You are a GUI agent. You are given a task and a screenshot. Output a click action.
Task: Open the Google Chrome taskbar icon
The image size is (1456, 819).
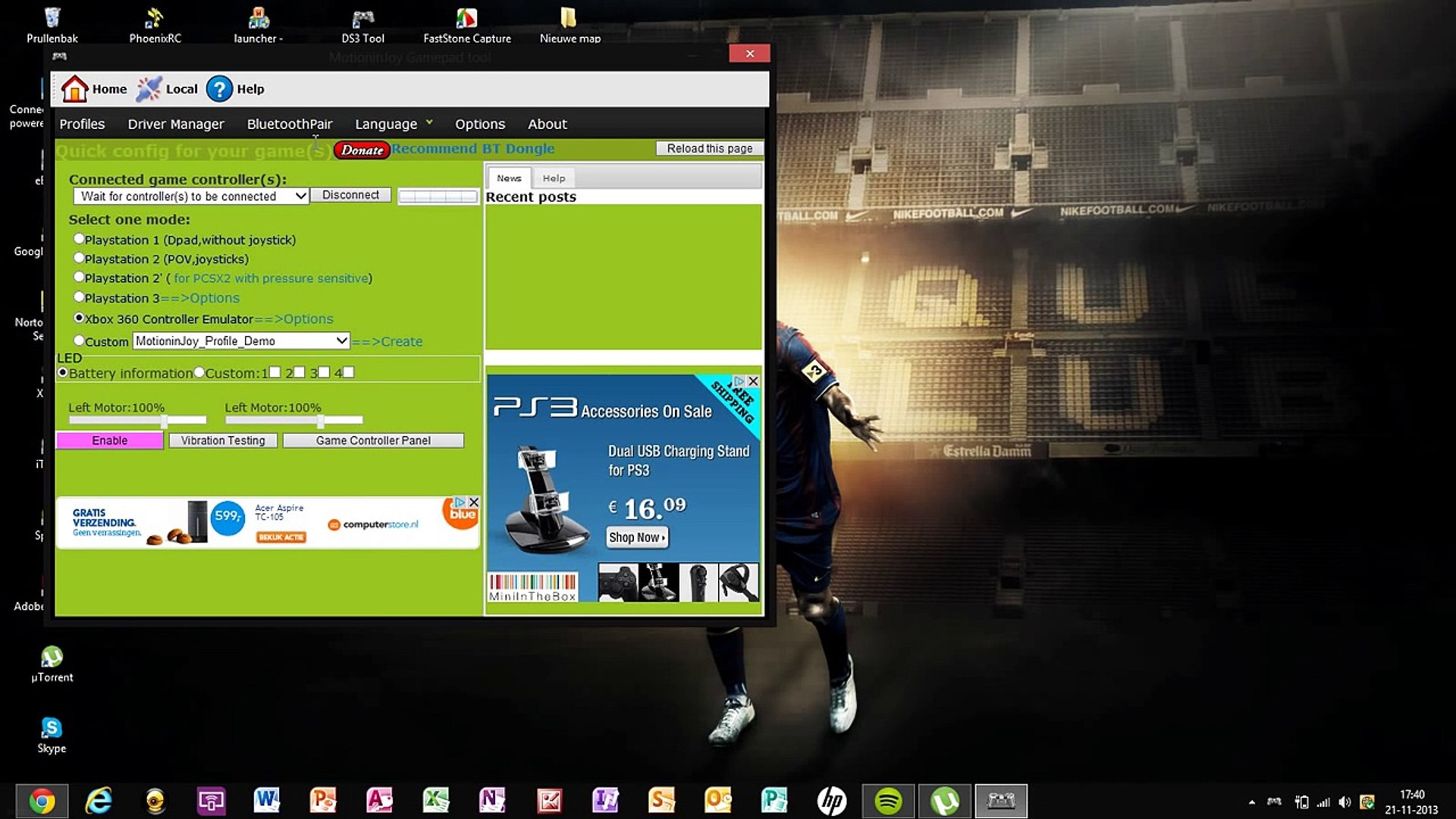pos(42,801)
